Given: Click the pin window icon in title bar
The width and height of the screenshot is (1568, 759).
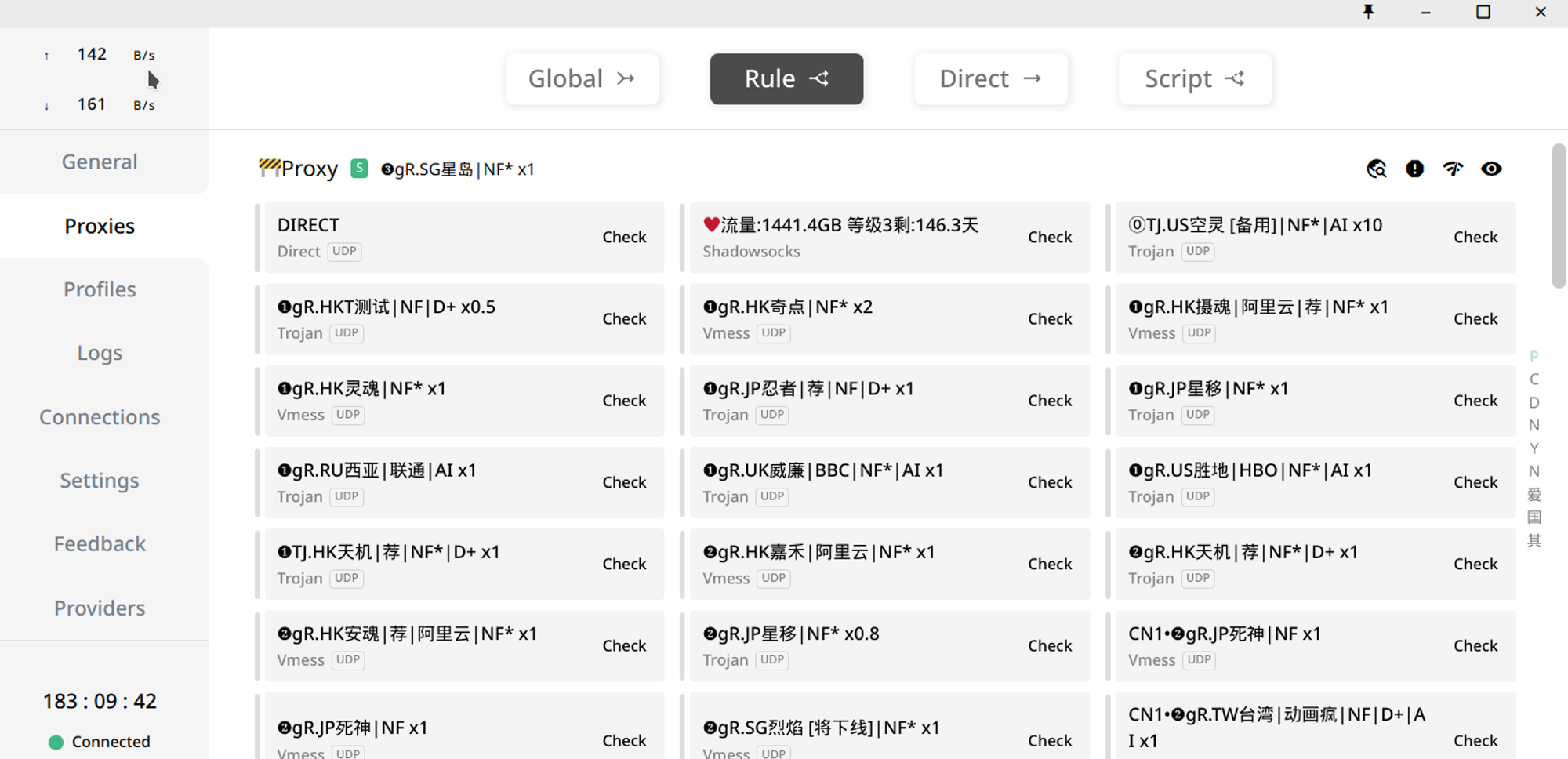Looking at the screenshot, I should tap(1369, 12).
